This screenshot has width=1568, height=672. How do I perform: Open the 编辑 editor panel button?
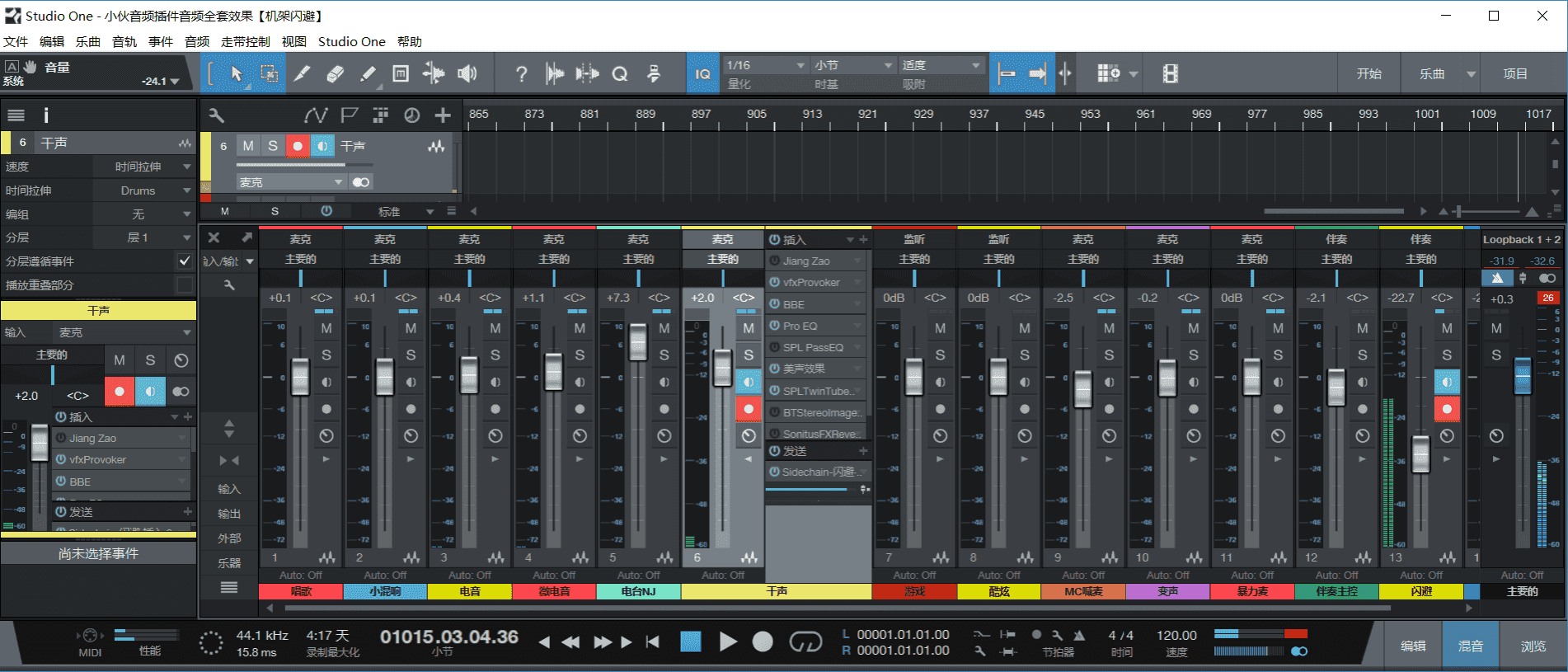pos(1413,646)
